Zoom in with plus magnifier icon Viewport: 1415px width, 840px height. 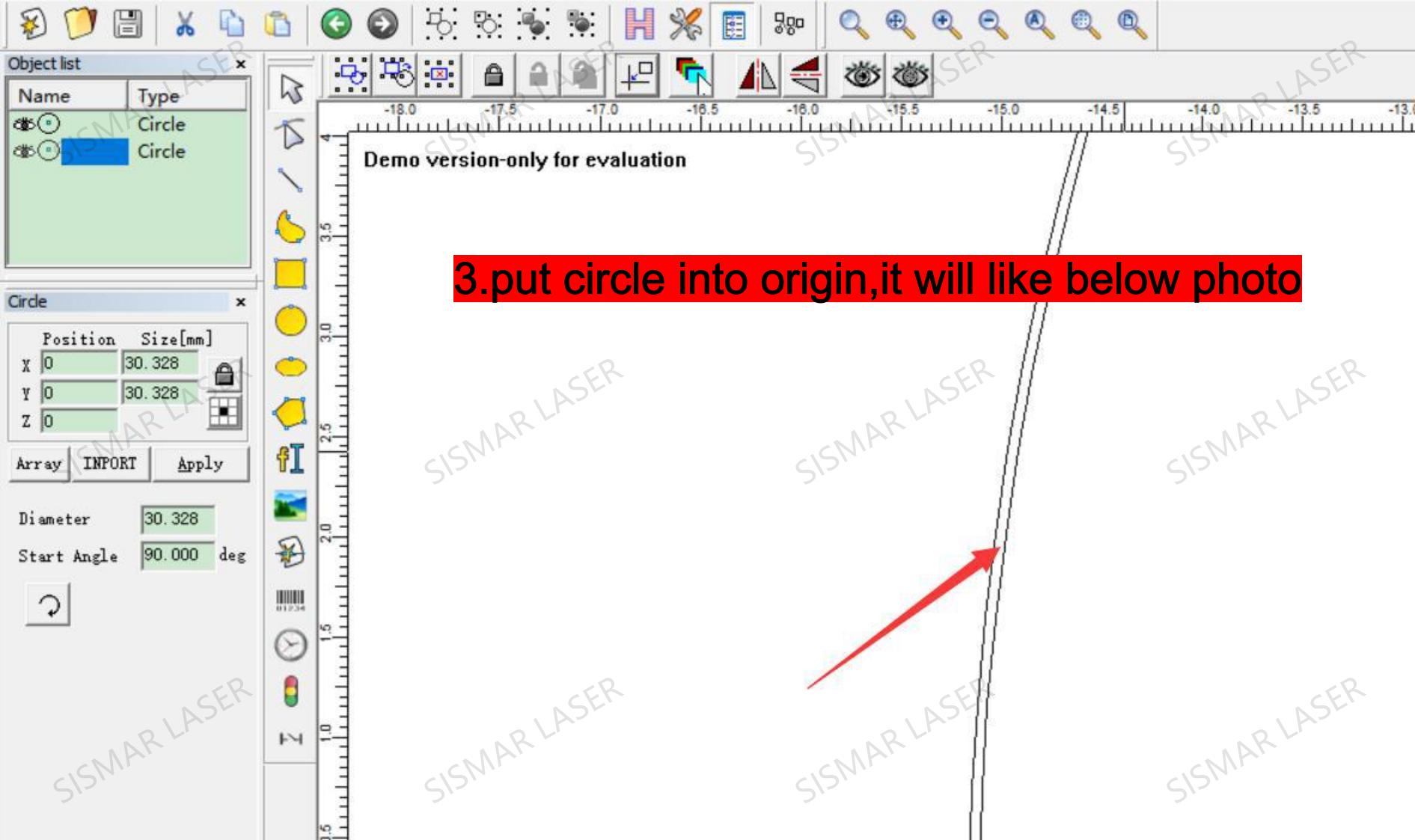coord(946,24)
